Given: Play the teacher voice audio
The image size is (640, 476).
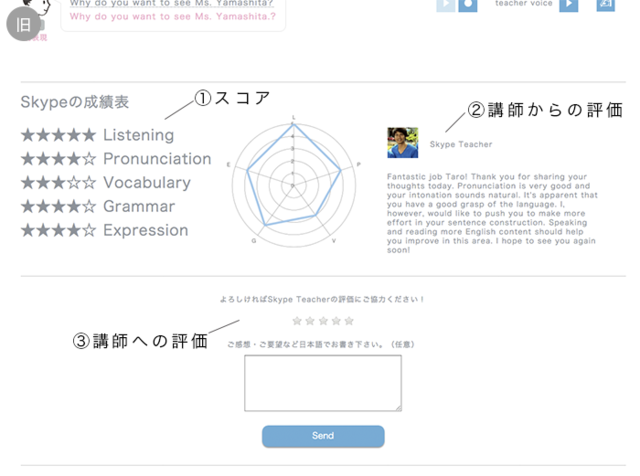Looking at the screenshot, I should [x=568, y=5].
